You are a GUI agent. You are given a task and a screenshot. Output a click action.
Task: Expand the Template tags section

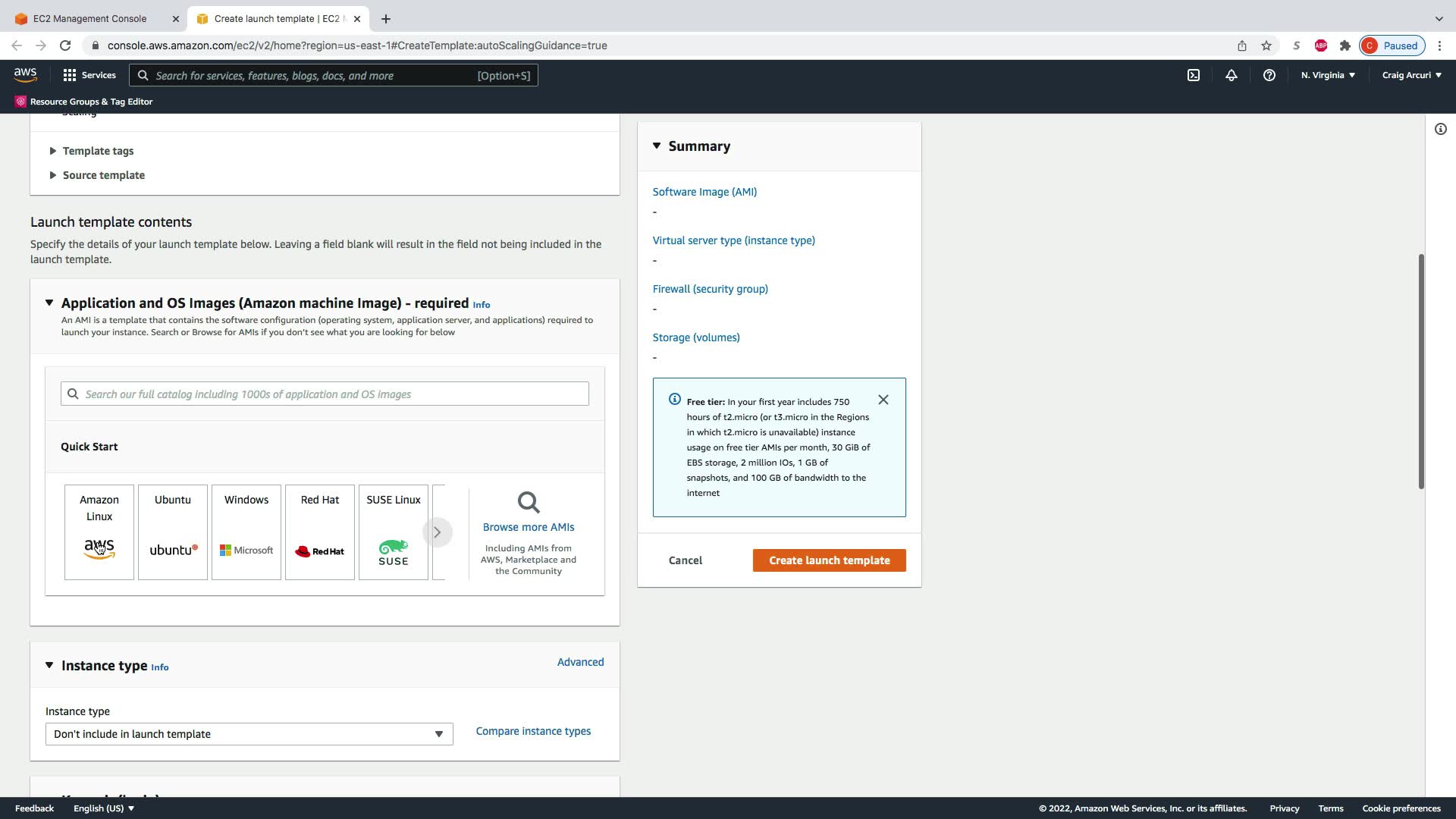[x=98, y=151]
